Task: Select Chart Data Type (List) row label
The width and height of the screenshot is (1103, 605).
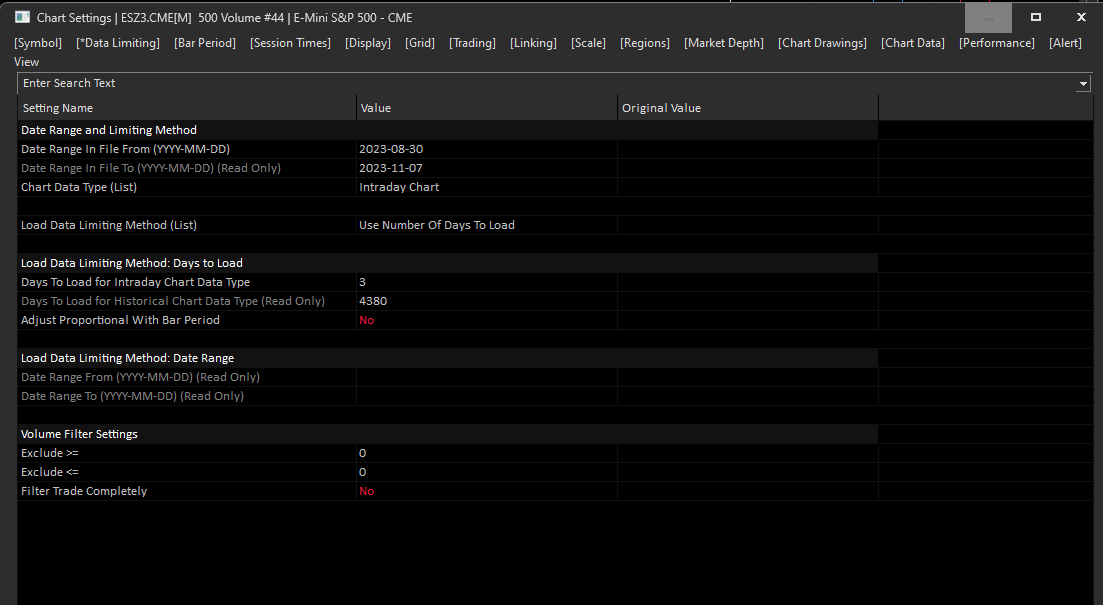Action: 79,187
